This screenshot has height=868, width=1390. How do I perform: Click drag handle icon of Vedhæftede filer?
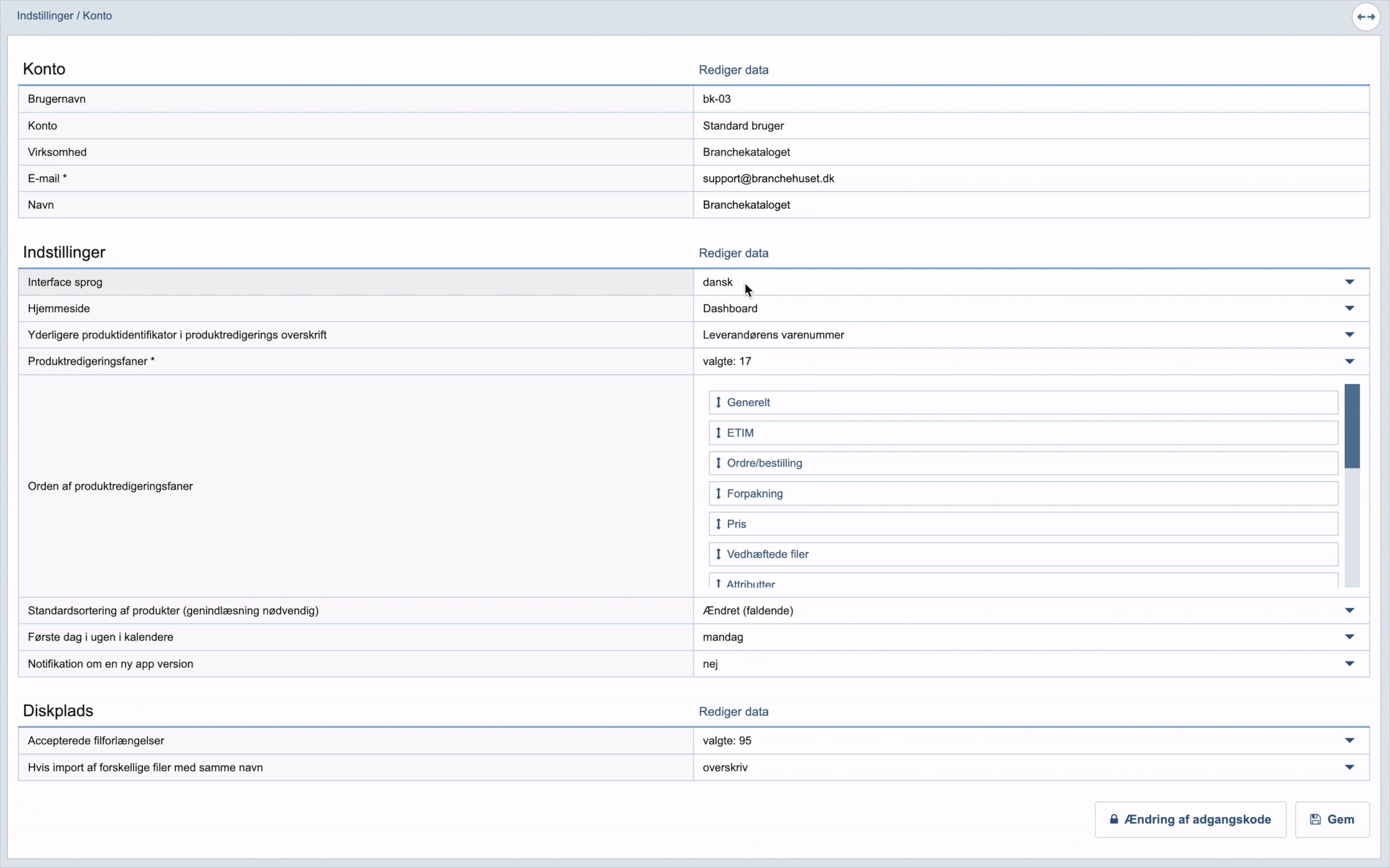(718, 554)
